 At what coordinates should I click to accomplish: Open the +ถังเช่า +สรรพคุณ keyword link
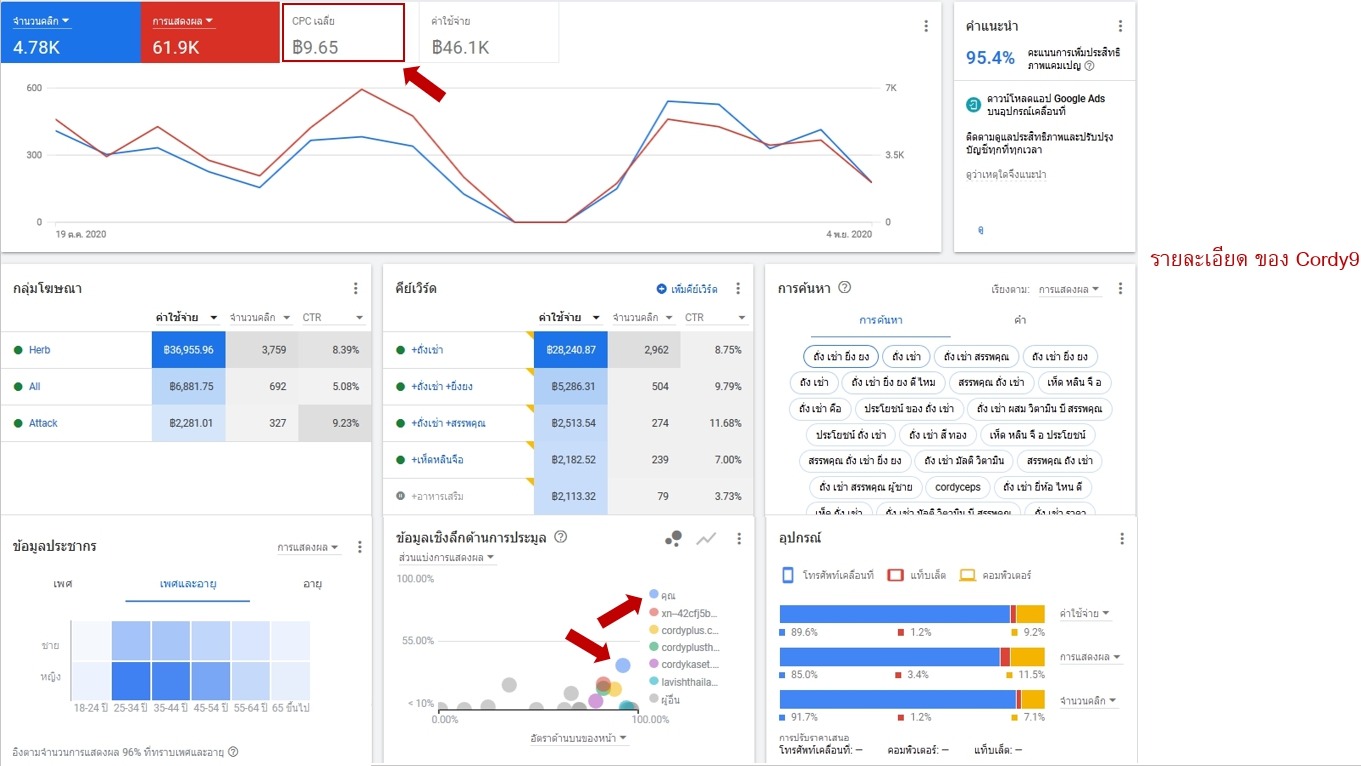point(448,423)
